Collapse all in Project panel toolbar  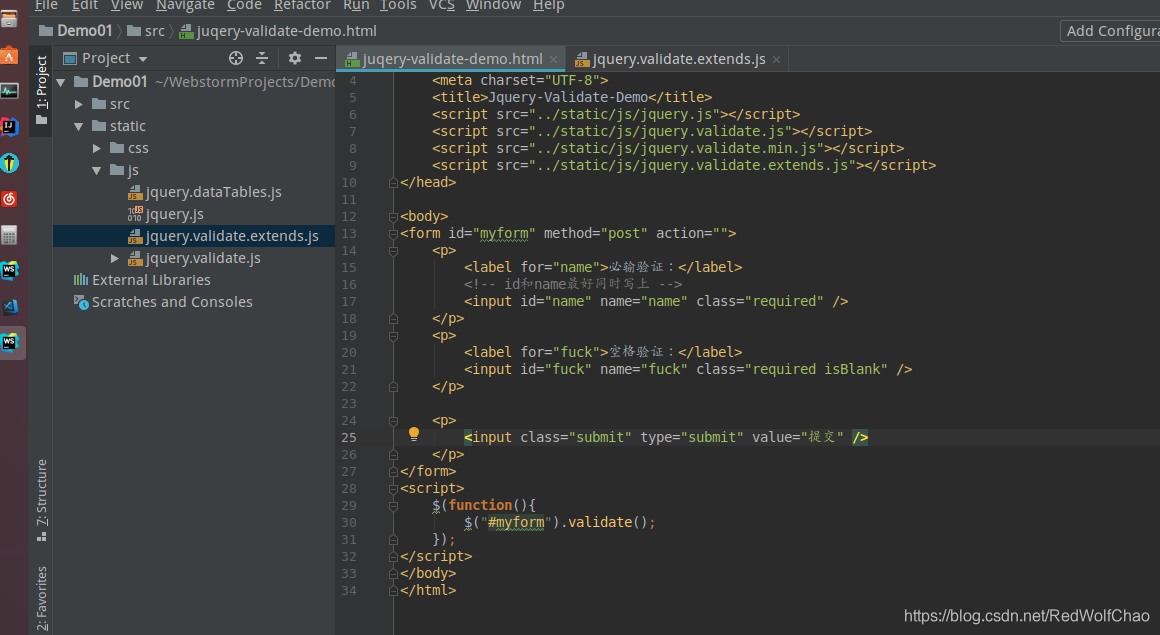tap(262, 58)
